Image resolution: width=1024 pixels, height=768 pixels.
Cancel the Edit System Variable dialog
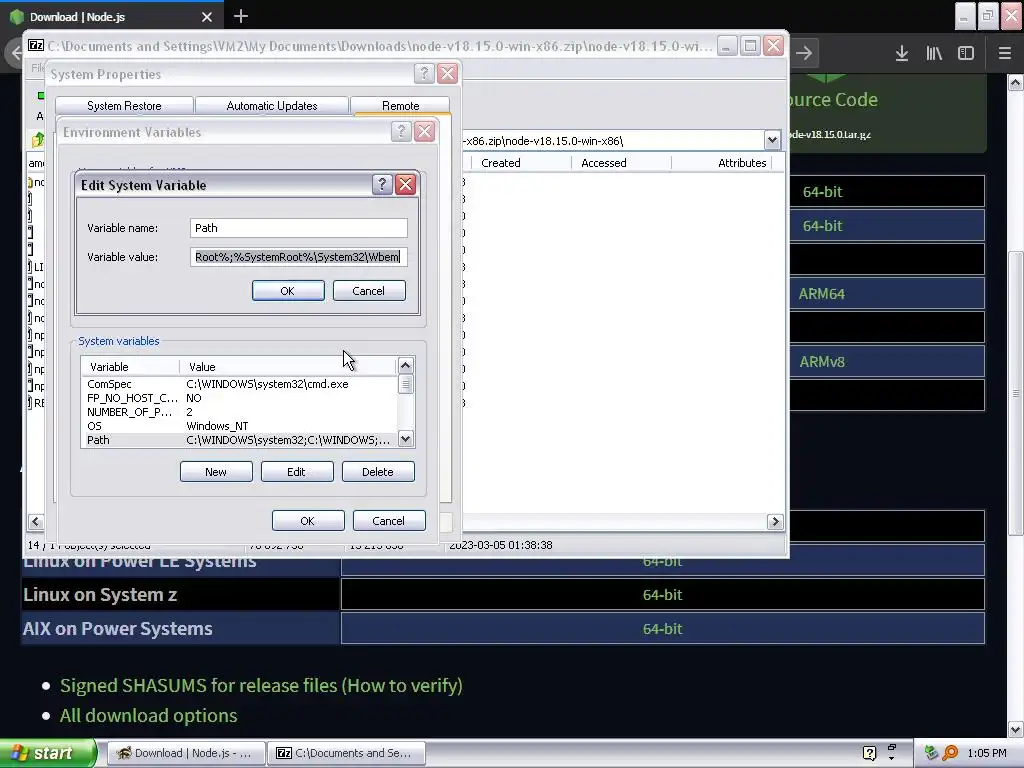[369, 291]
